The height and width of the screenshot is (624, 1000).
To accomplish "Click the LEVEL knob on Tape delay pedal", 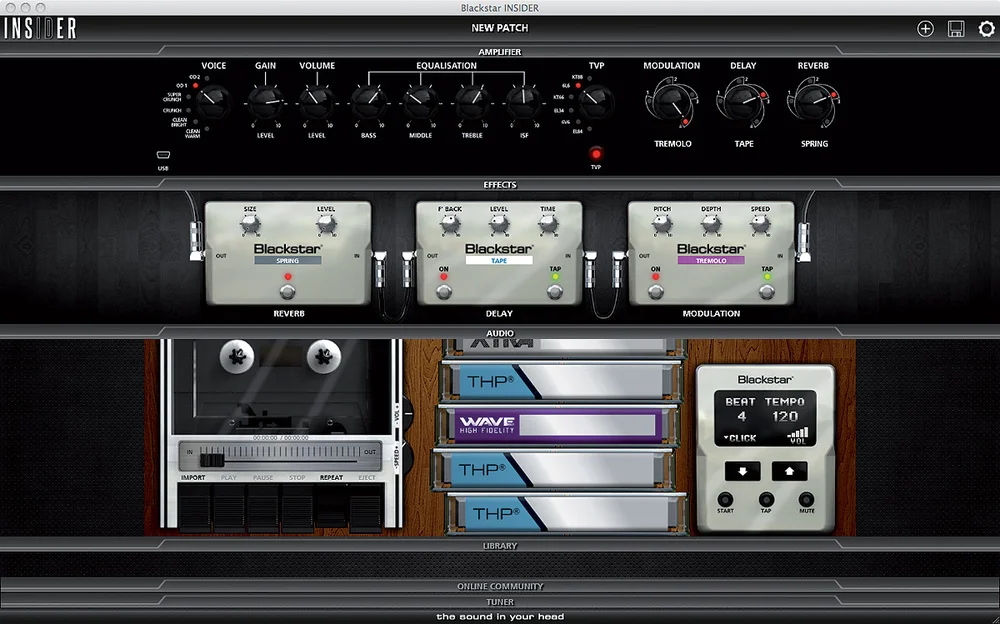I will point(499,224).
